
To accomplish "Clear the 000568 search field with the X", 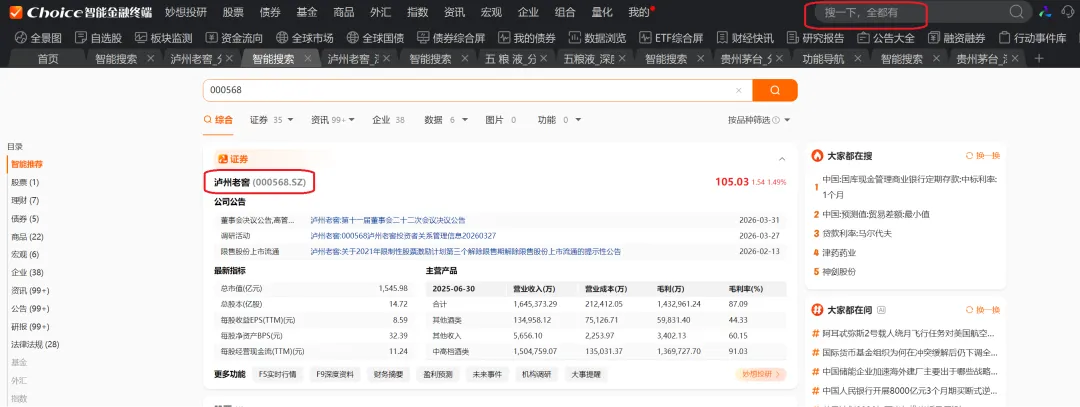I will click(738, 90).
